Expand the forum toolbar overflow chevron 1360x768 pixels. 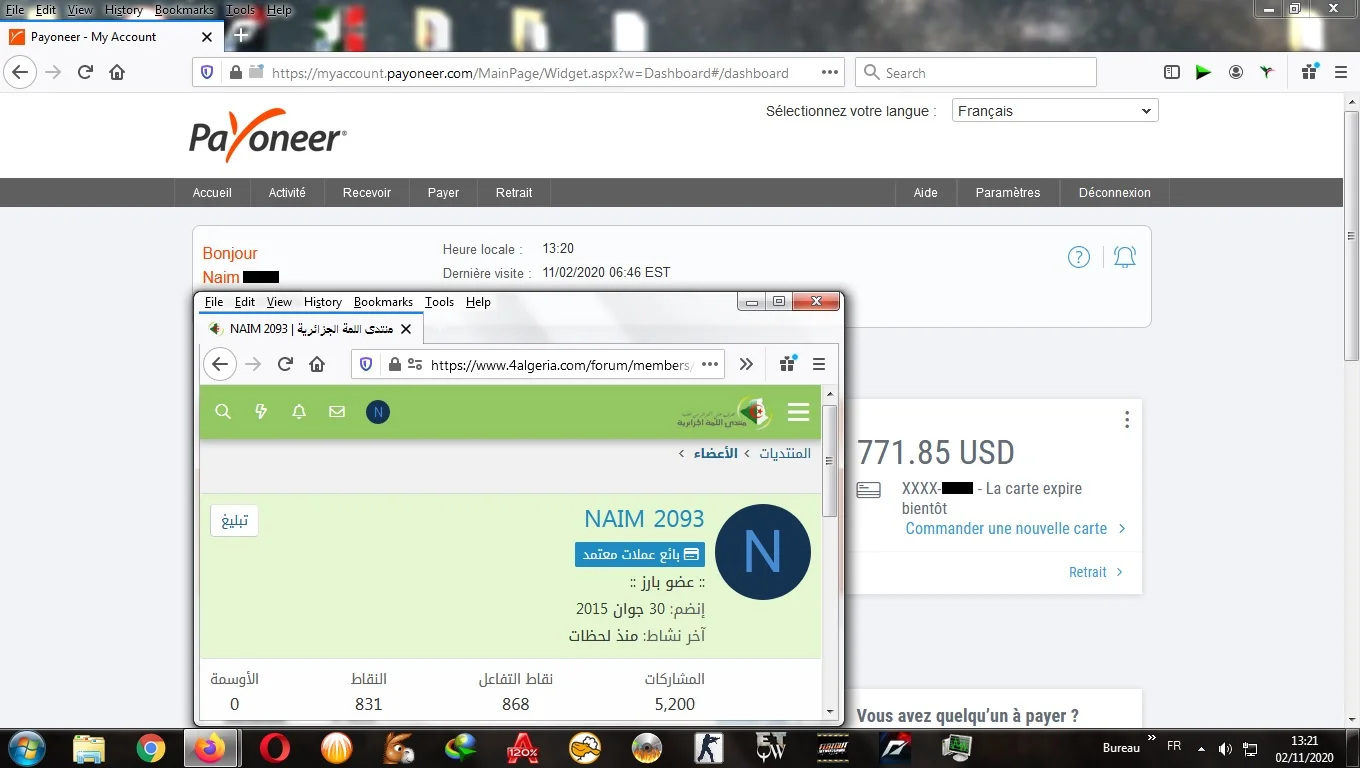pos(746,365)
